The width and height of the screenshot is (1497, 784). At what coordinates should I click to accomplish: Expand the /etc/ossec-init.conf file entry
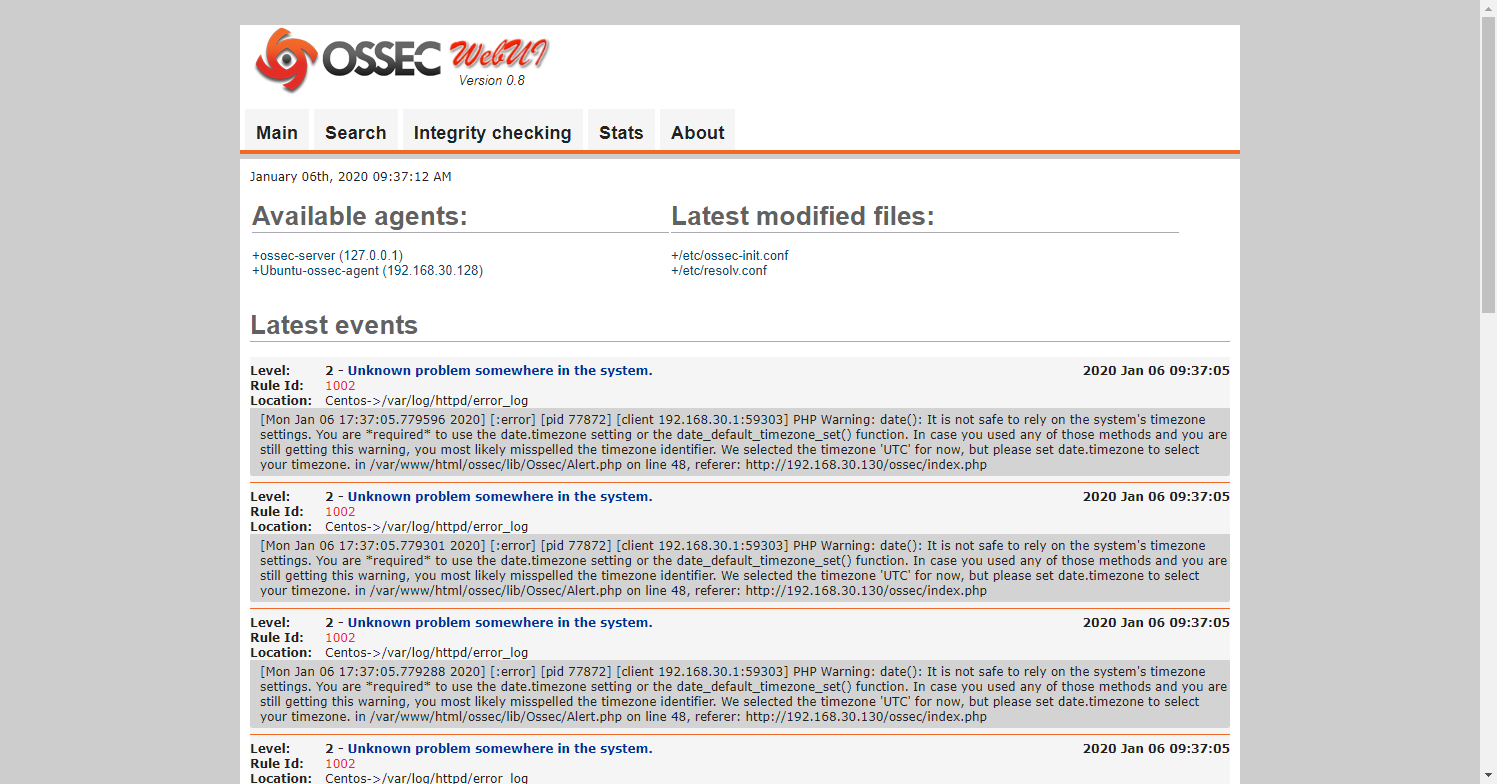point(730,256)
